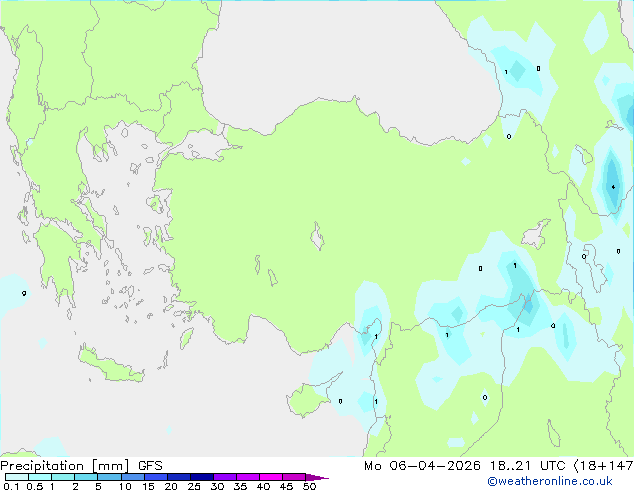Click the 10–15 mm legend color swatch
The image size is (634, 490).
[132, 477]
